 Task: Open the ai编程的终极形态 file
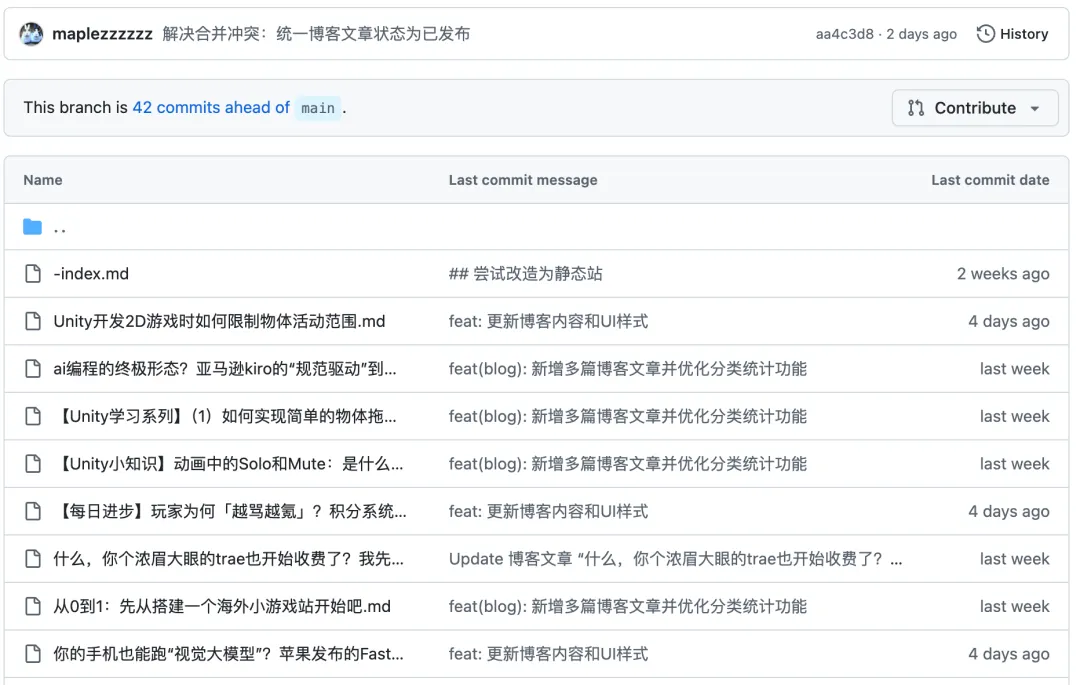click(225, 369)
